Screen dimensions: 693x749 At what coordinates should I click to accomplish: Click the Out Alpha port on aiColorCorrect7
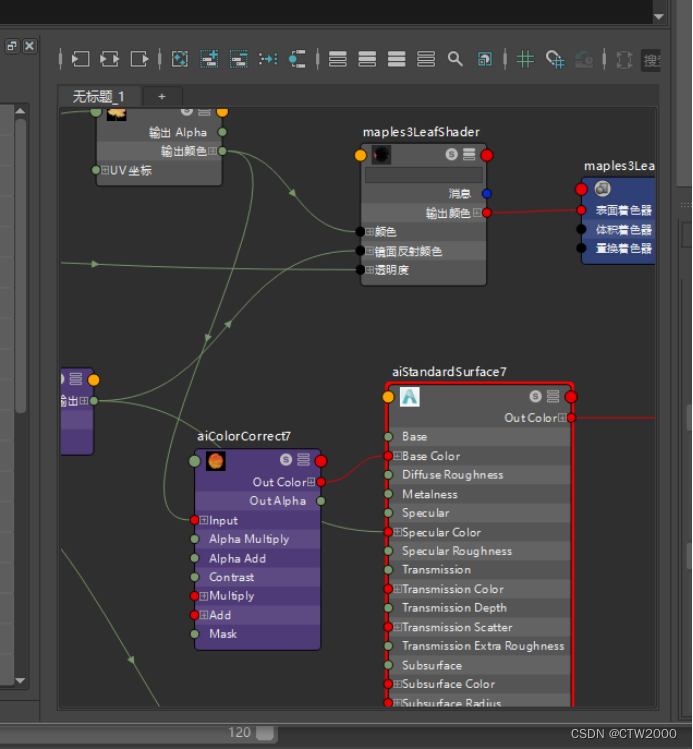[321, 501]
